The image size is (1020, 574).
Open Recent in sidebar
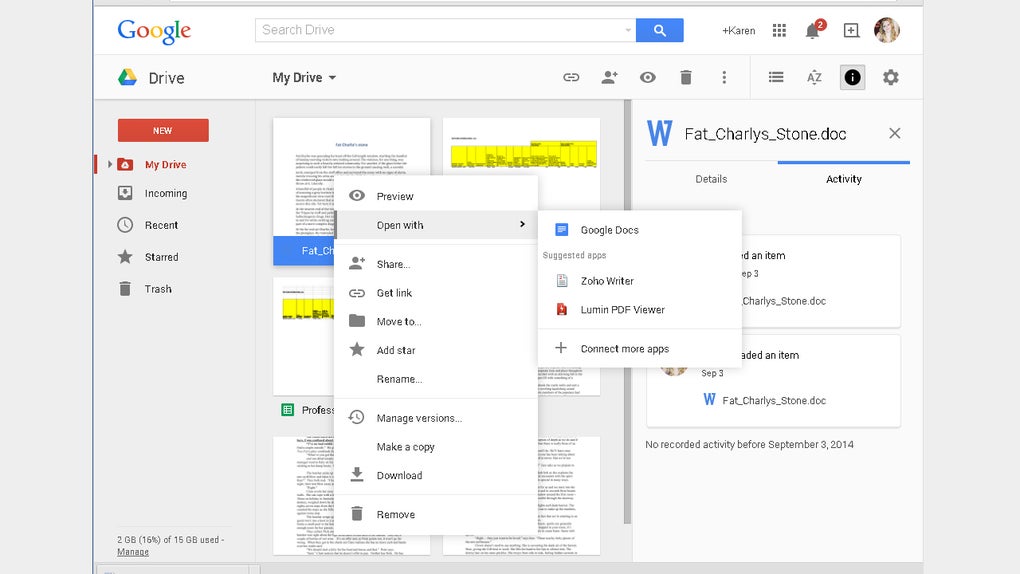[161, 225]
